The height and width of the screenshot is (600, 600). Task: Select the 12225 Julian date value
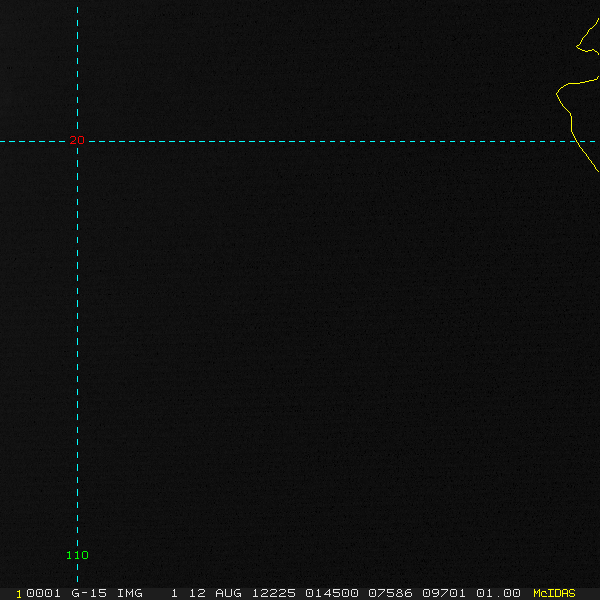pos(274,593)
